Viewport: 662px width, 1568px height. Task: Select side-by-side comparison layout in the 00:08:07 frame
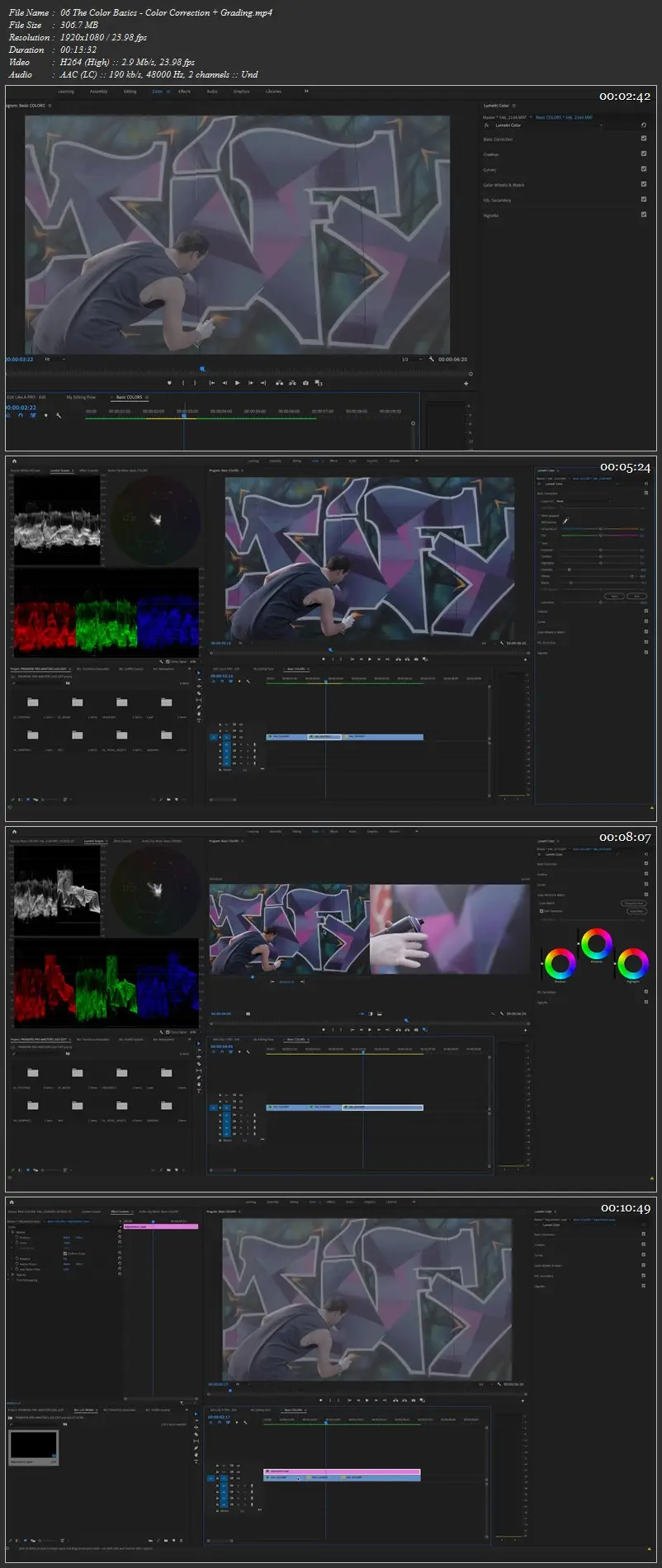[362, 1013]
